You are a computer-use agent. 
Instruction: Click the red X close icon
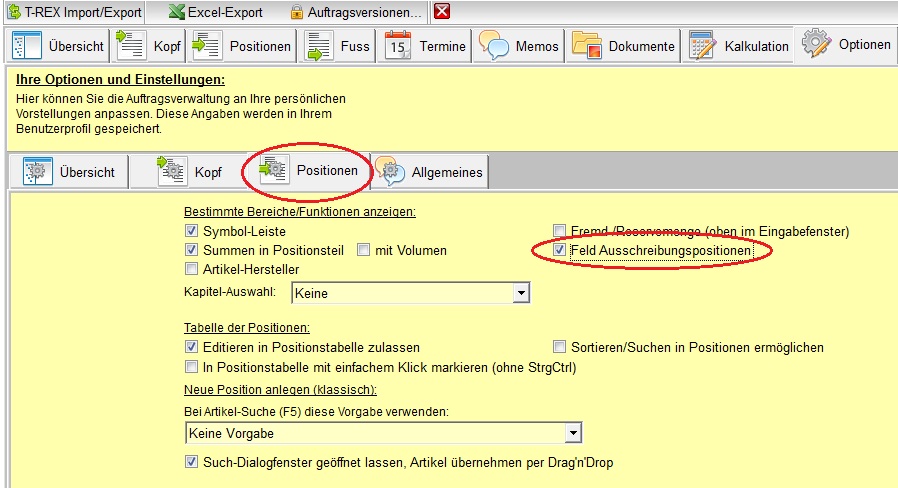pos(442,11)
